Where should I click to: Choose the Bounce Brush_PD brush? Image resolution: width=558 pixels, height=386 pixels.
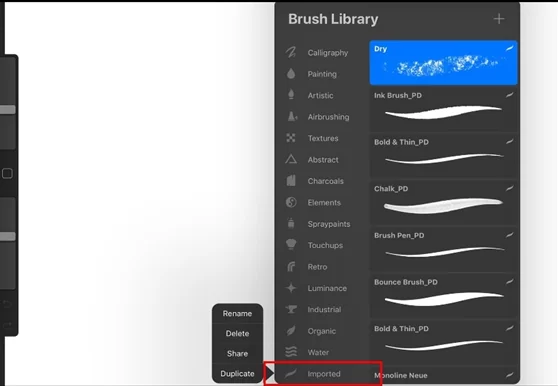tap(443, 296)
